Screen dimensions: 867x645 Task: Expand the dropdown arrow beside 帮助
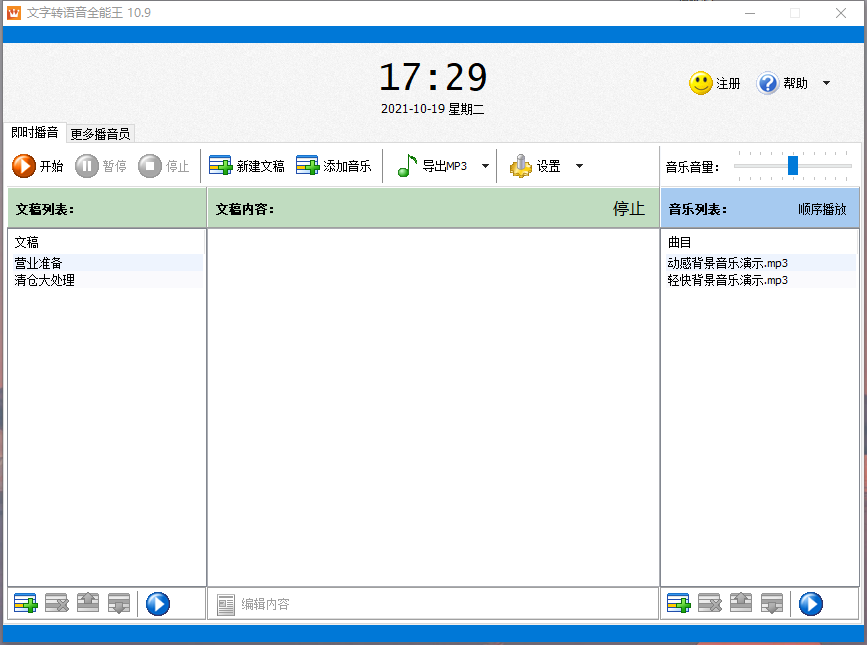[x=826, y=83]
